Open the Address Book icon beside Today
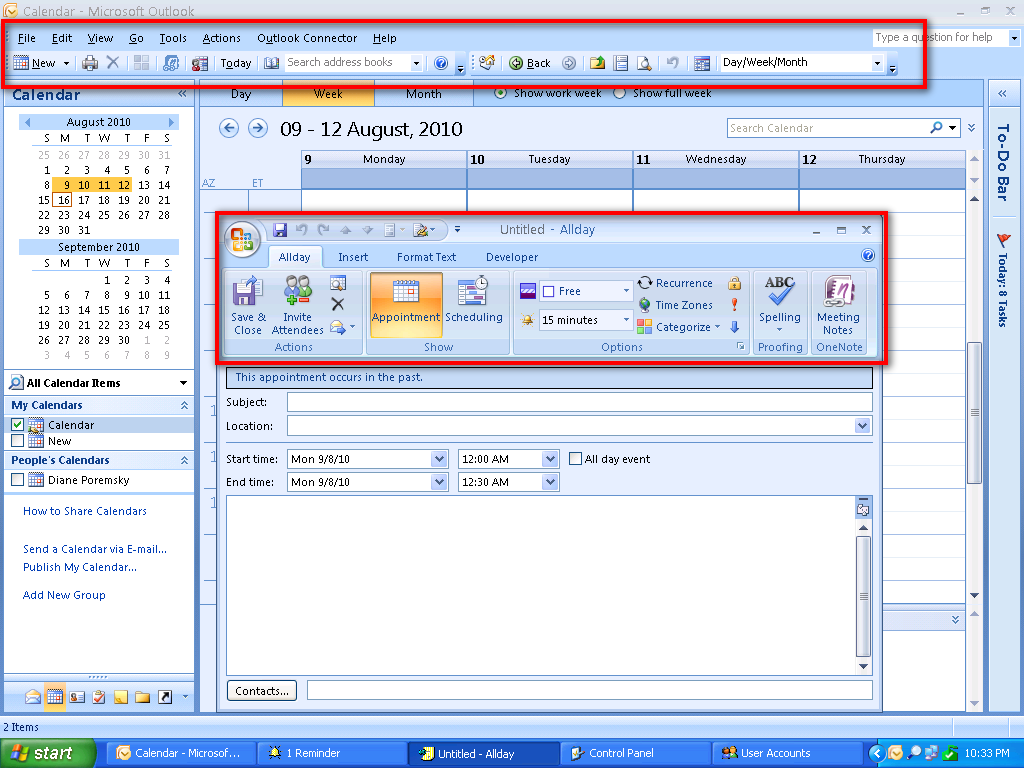The height and width of the screenshot is (768, 1024). click(x=271, y=63)
